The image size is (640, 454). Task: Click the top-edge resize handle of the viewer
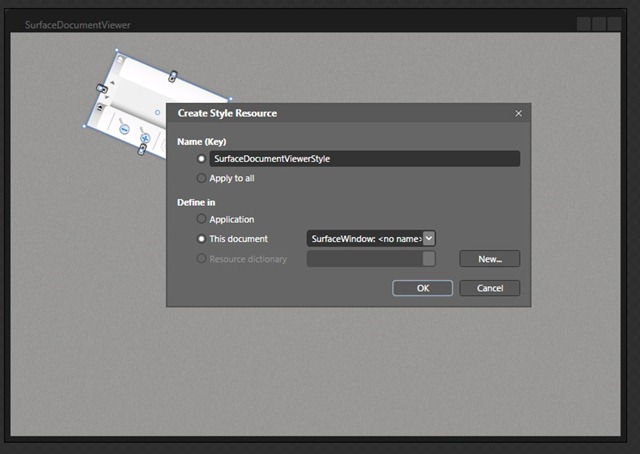[x=173, y=75]
